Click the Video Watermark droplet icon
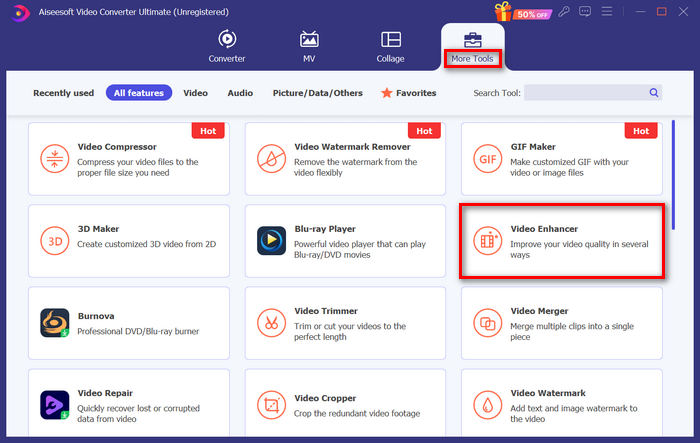 click(488, 405)
